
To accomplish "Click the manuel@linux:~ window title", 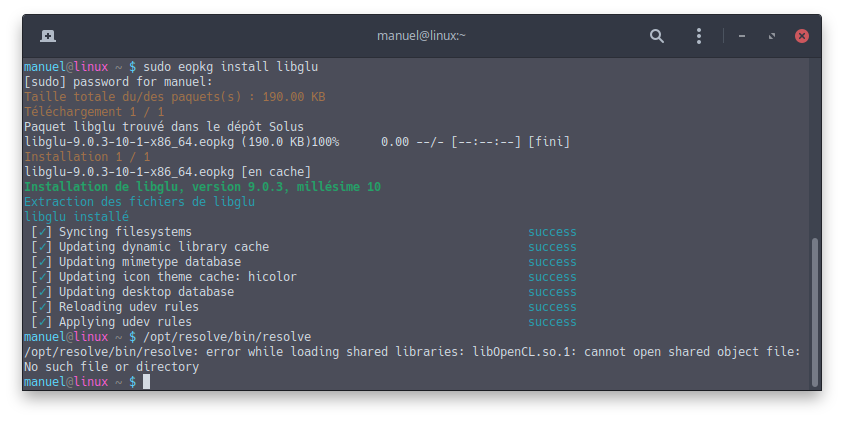I will coord(421,36).
